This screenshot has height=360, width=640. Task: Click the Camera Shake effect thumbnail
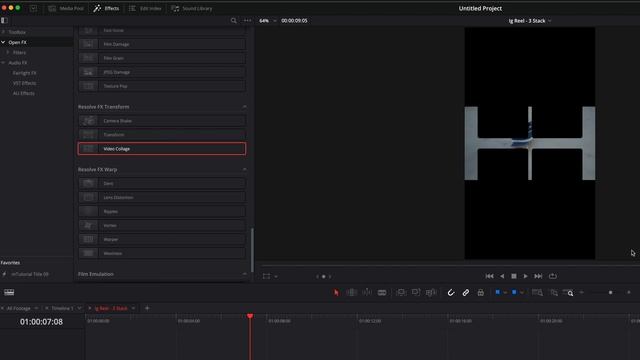point(88,121)
